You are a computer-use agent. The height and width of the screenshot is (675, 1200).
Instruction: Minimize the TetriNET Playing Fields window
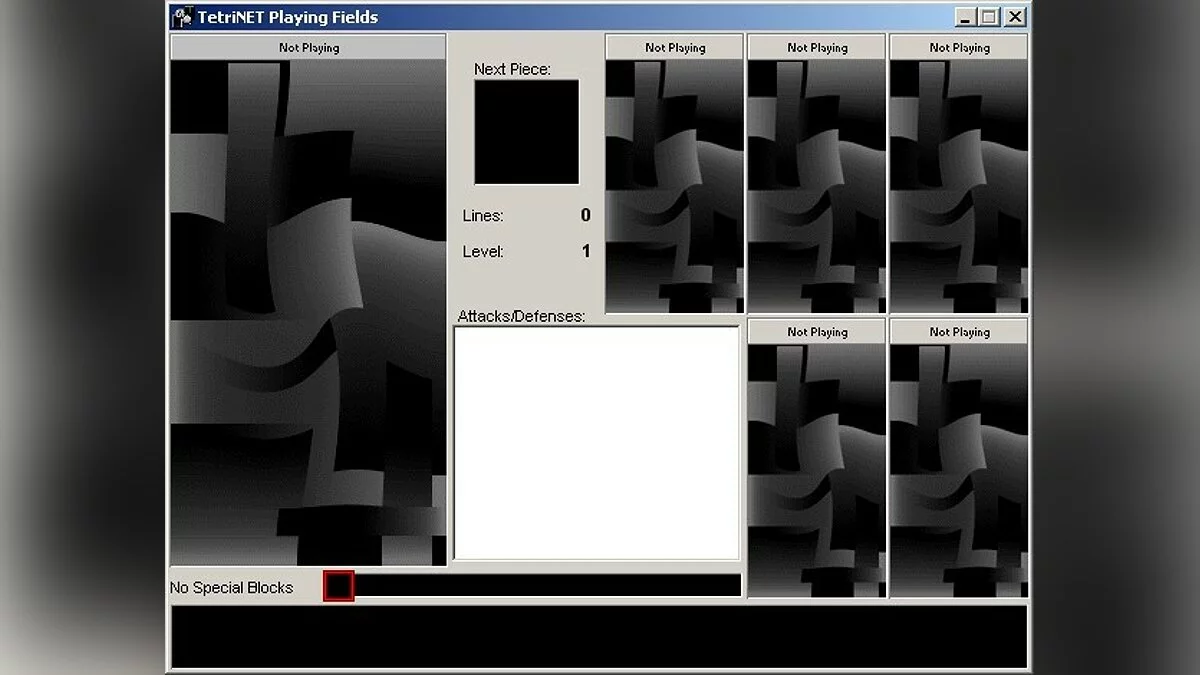pyautogui.click(x=965, y=17)
